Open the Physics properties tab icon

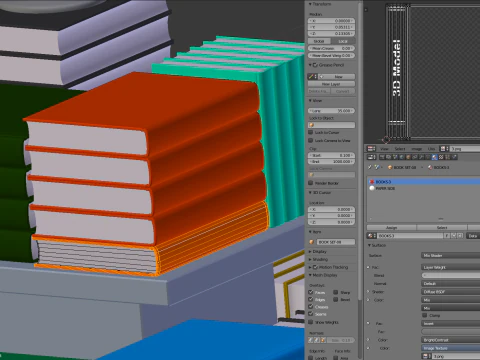coord(455,157)
